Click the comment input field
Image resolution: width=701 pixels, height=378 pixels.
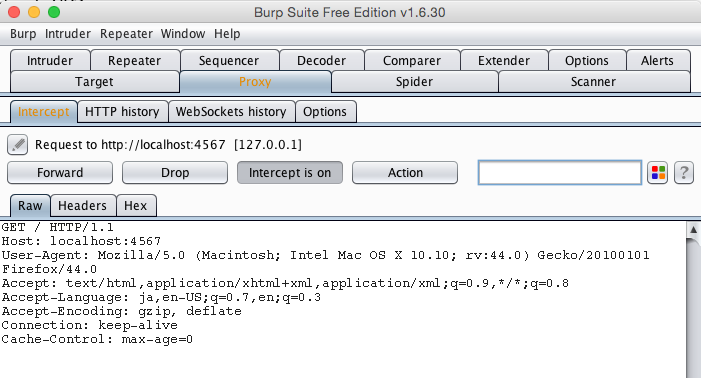[560, 172]
